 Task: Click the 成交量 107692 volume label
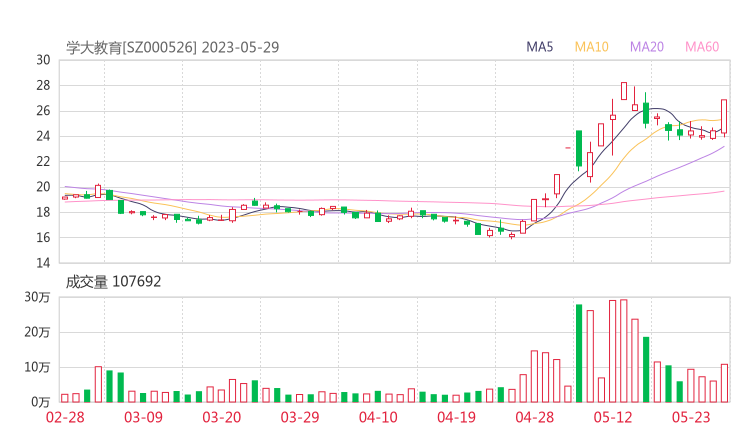(x=113, y=281)
